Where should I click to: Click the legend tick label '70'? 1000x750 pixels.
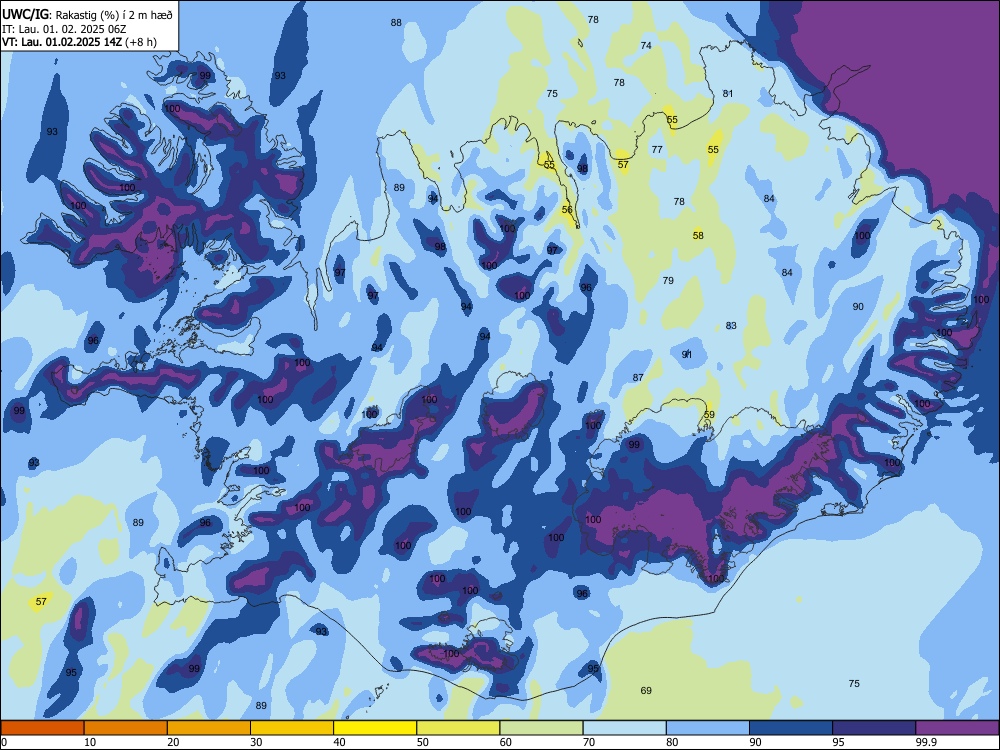pos(589,742)
